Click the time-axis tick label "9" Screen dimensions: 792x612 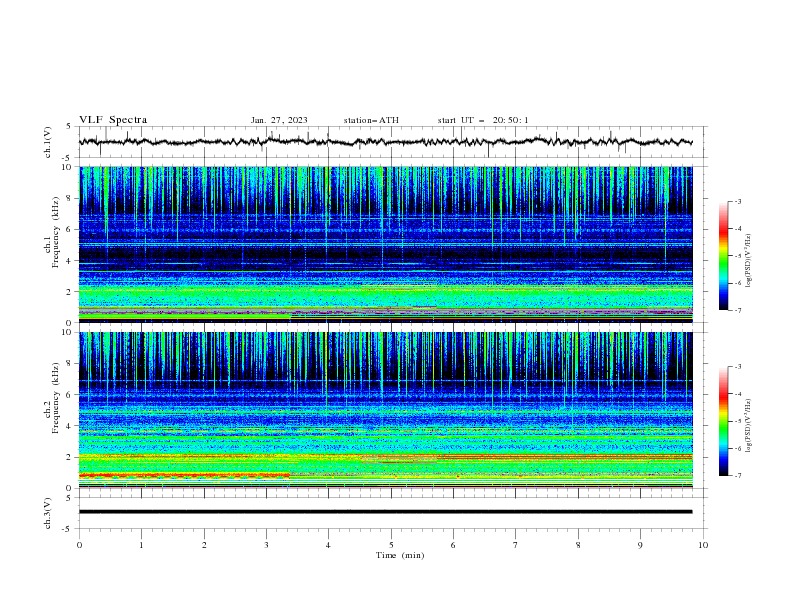(641, 545)
